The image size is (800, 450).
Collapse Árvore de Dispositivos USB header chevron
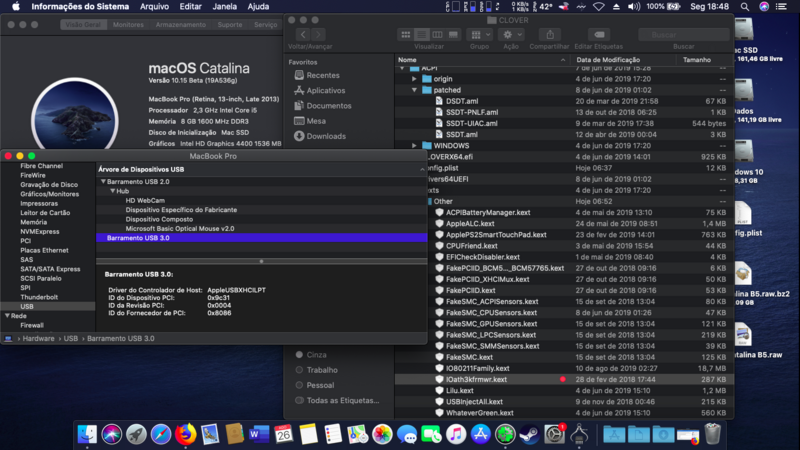422,169
